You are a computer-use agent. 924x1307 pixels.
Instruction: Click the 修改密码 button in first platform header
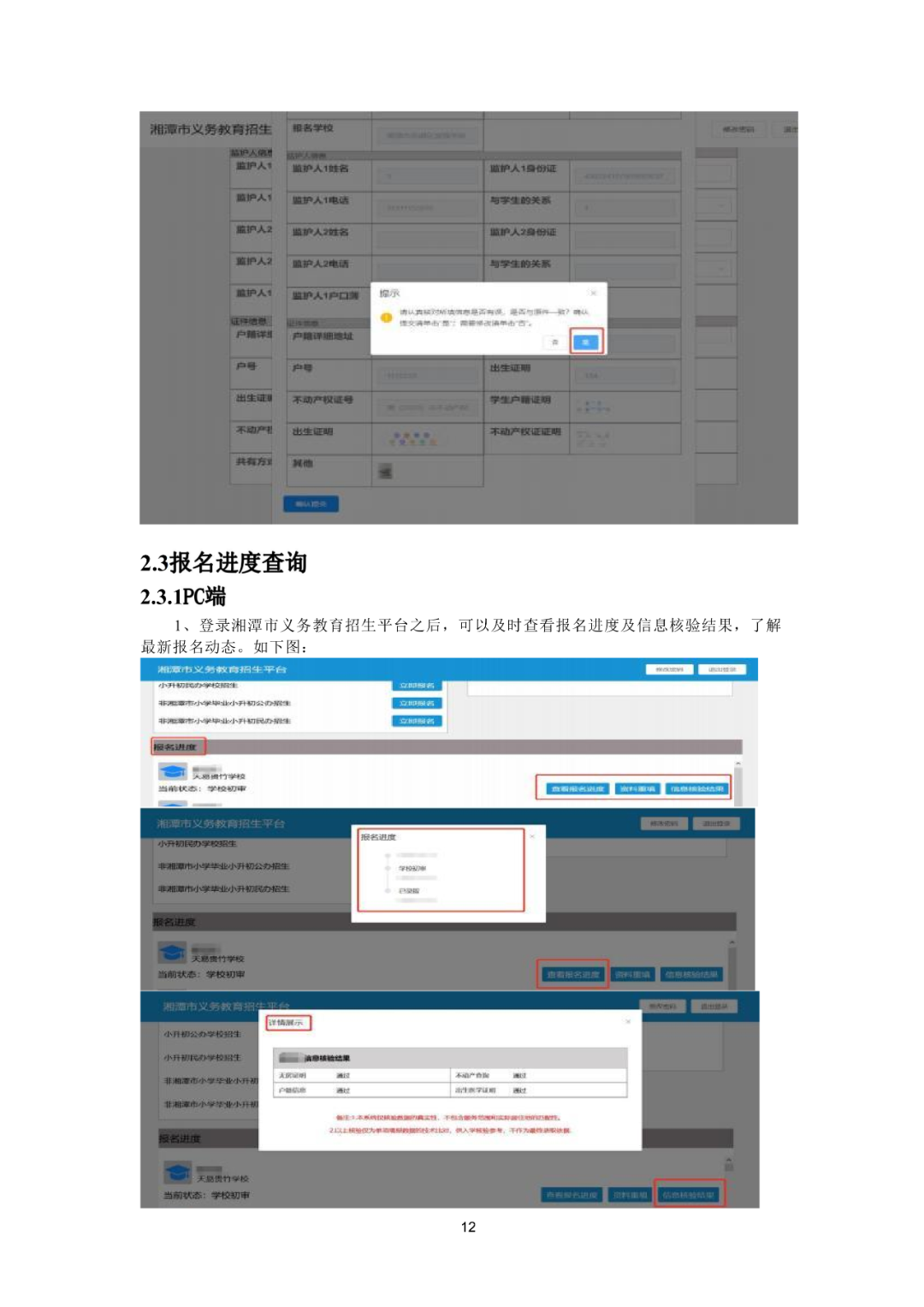coord(669,669)
